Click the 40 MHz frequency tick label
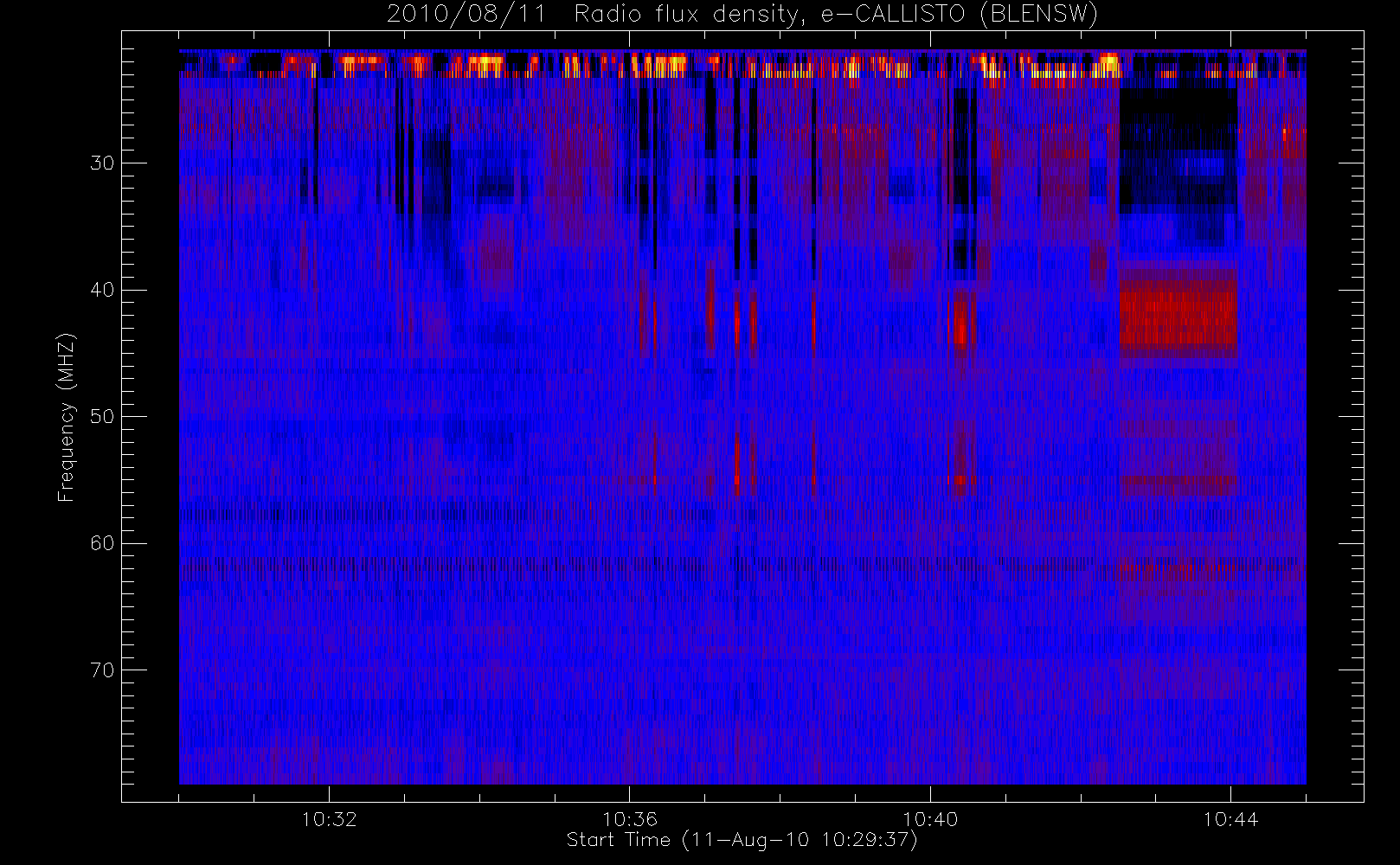The image size is (1400, 865). click(102, 290)
